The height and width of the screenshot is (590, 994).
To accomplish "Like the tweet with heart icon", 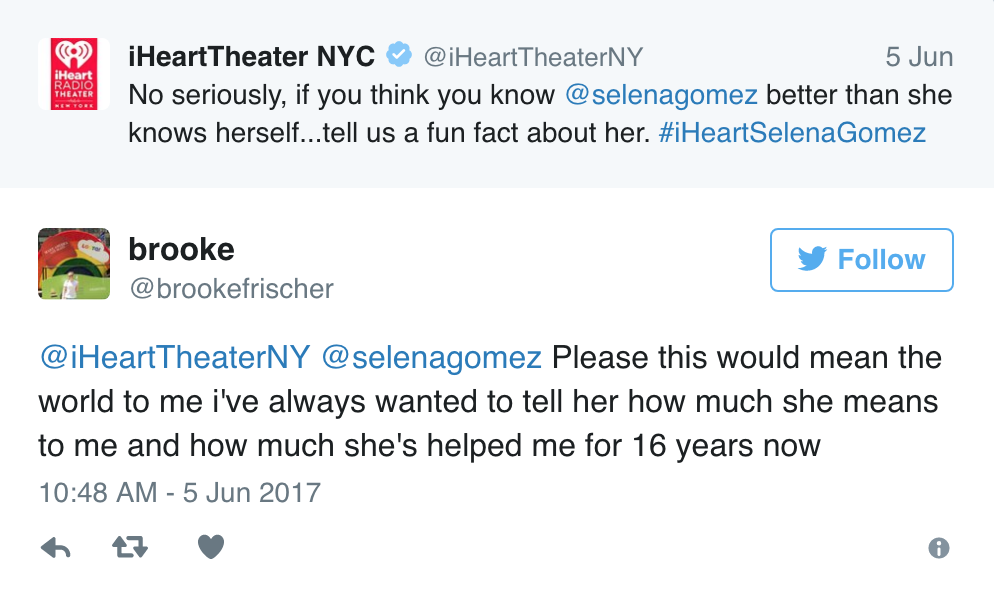I will pos(210,547).
